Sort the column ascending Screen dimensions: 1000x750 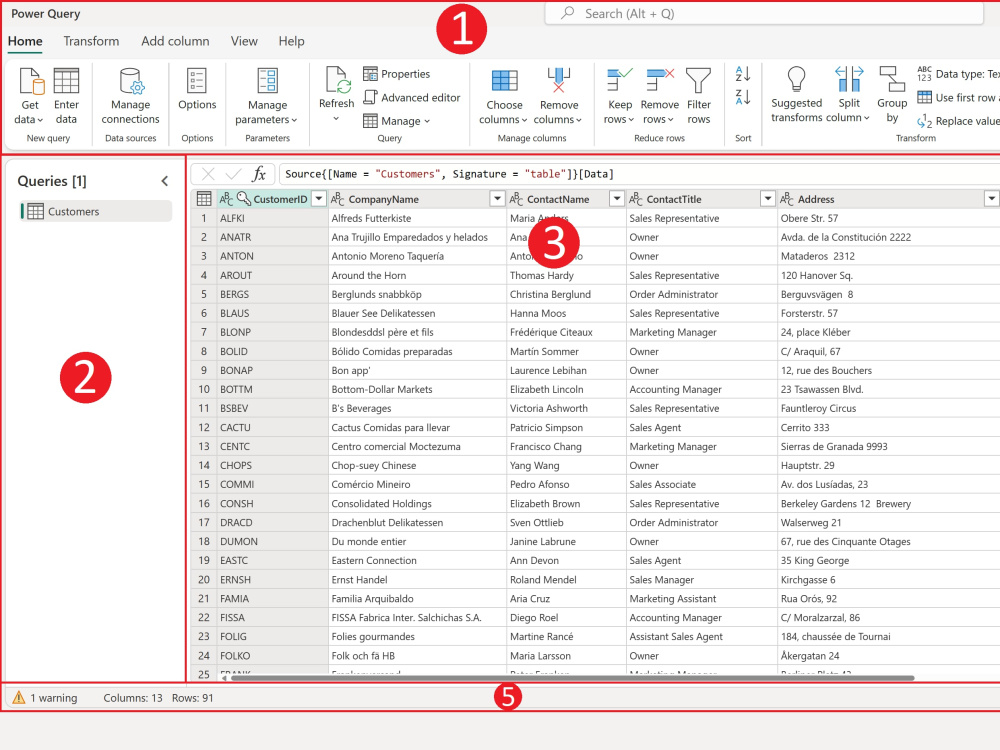click(x=742, y=74)
